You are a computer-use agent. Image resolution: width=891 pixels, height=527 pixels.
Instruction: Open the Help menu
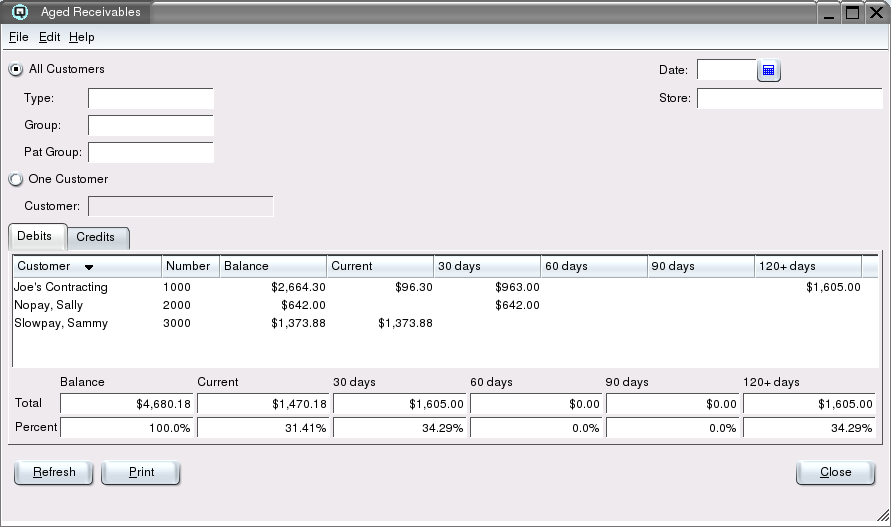tap(82, 37)
